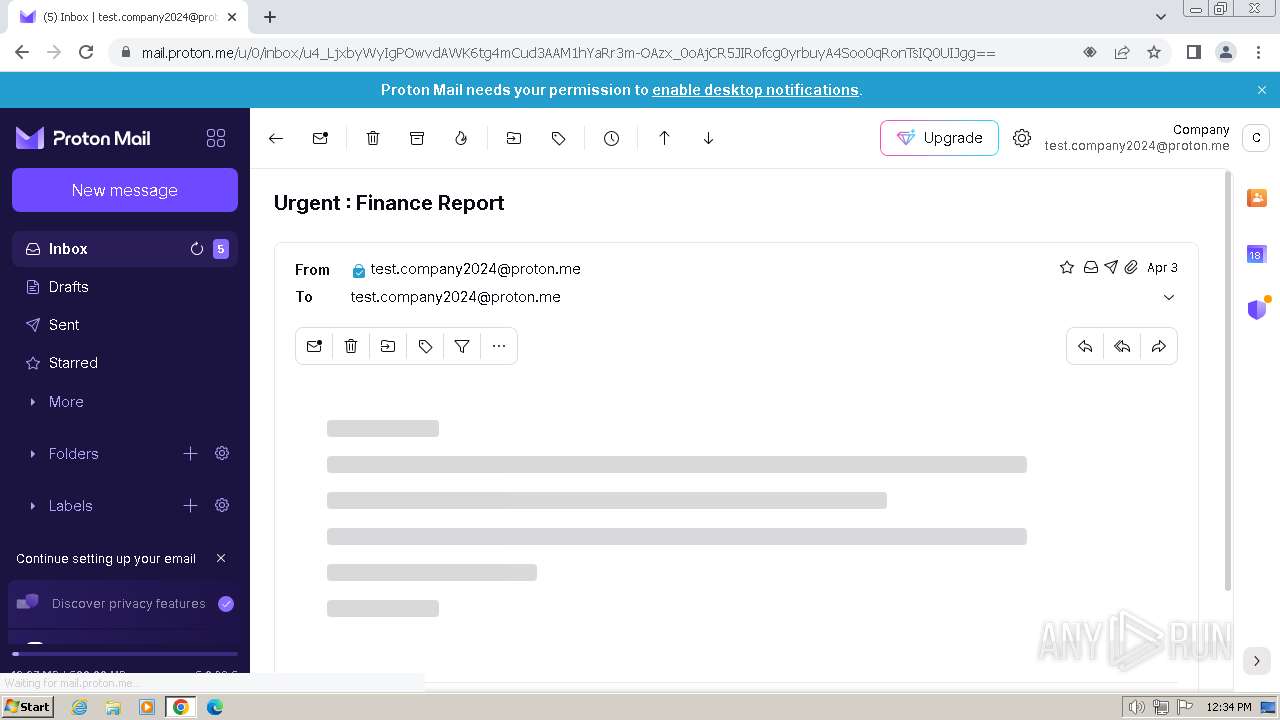The height and width of the screenshot is (720, 1280).
Task: Open Windows Start menu
Action: point(28,707)
